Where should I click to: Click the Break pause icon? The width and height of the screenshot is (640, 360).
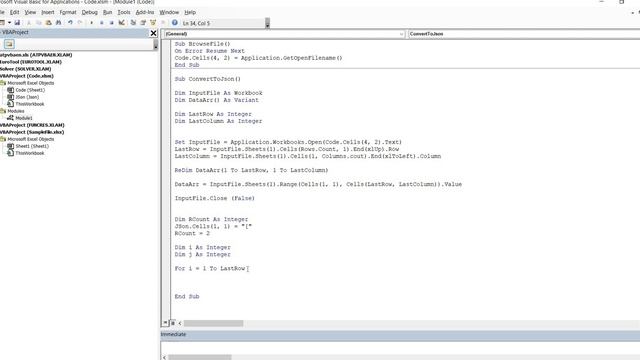[x=102, y=23]
